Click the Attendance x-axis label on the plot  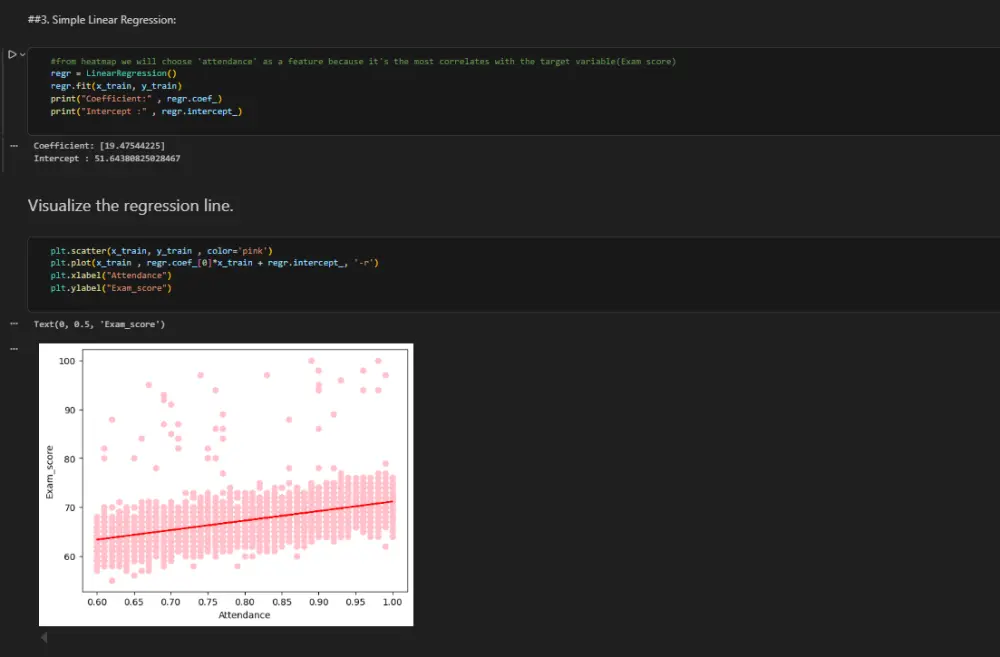[244, 615]
